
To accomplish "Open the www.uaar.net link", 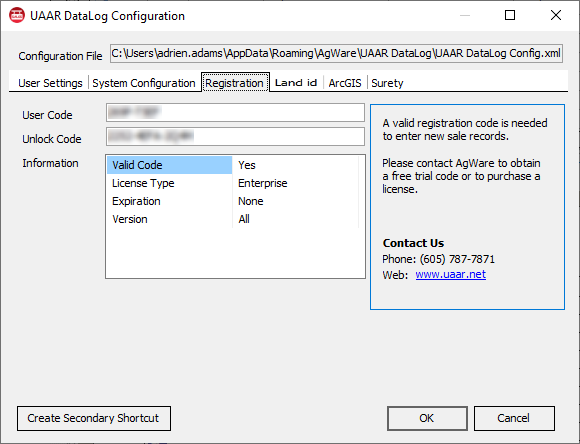I will 451,275.
